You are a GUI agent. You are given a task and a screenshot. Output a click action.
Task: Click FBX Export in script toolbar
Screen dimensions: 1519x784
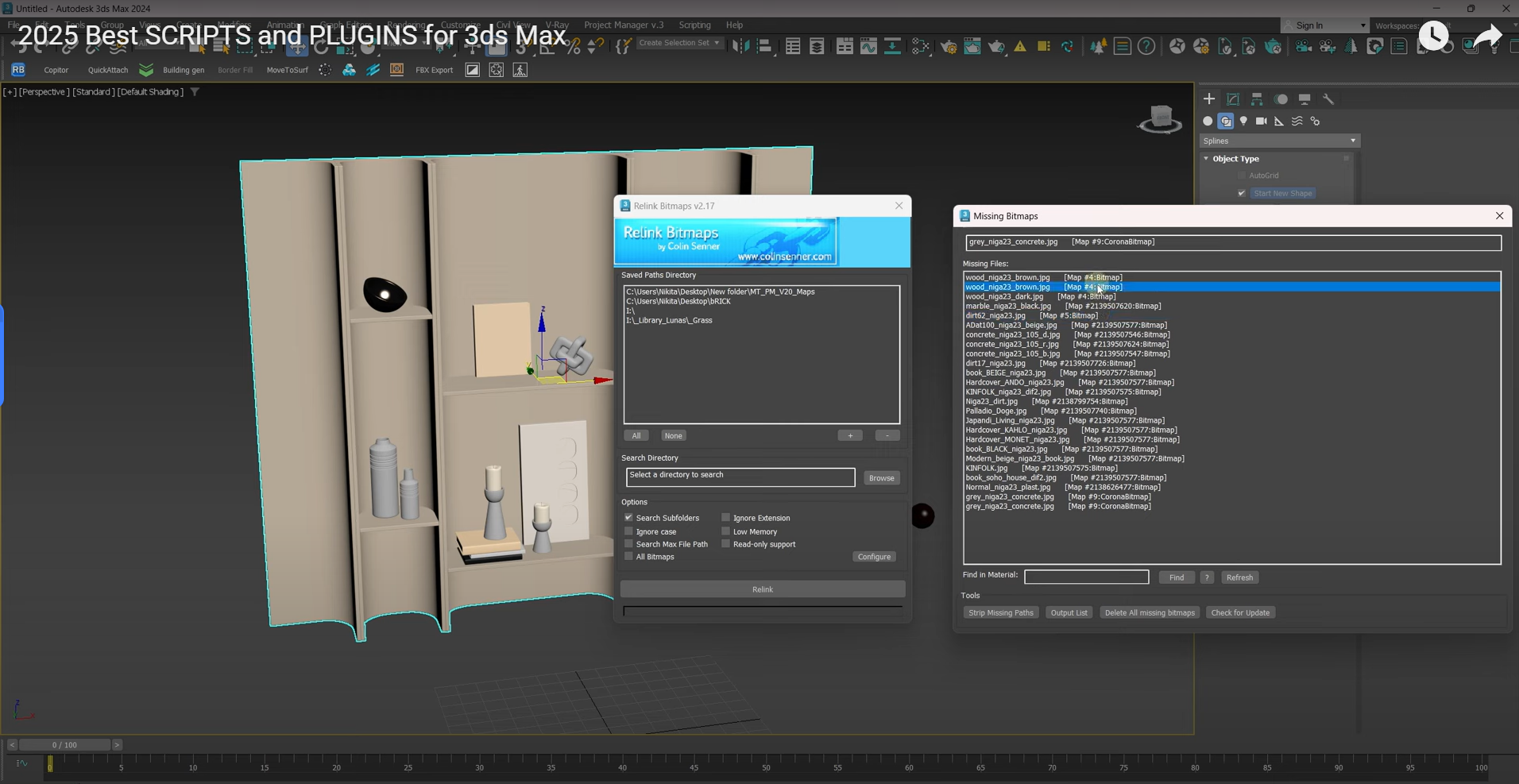tap(434, 70)
